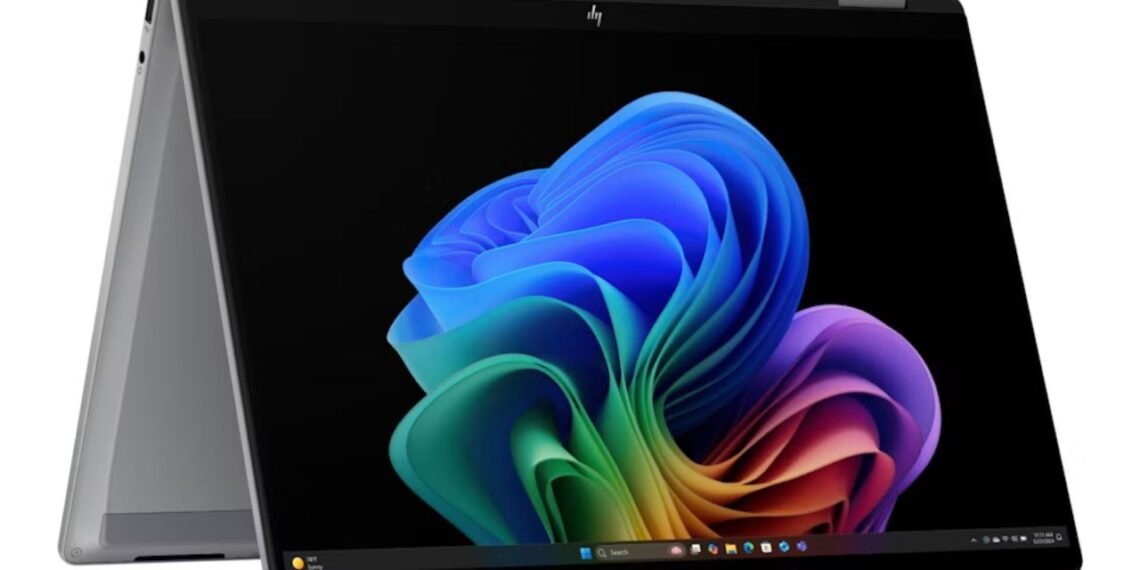Click the taskbar Search box

pyautogui.click(x=641, y=551)
